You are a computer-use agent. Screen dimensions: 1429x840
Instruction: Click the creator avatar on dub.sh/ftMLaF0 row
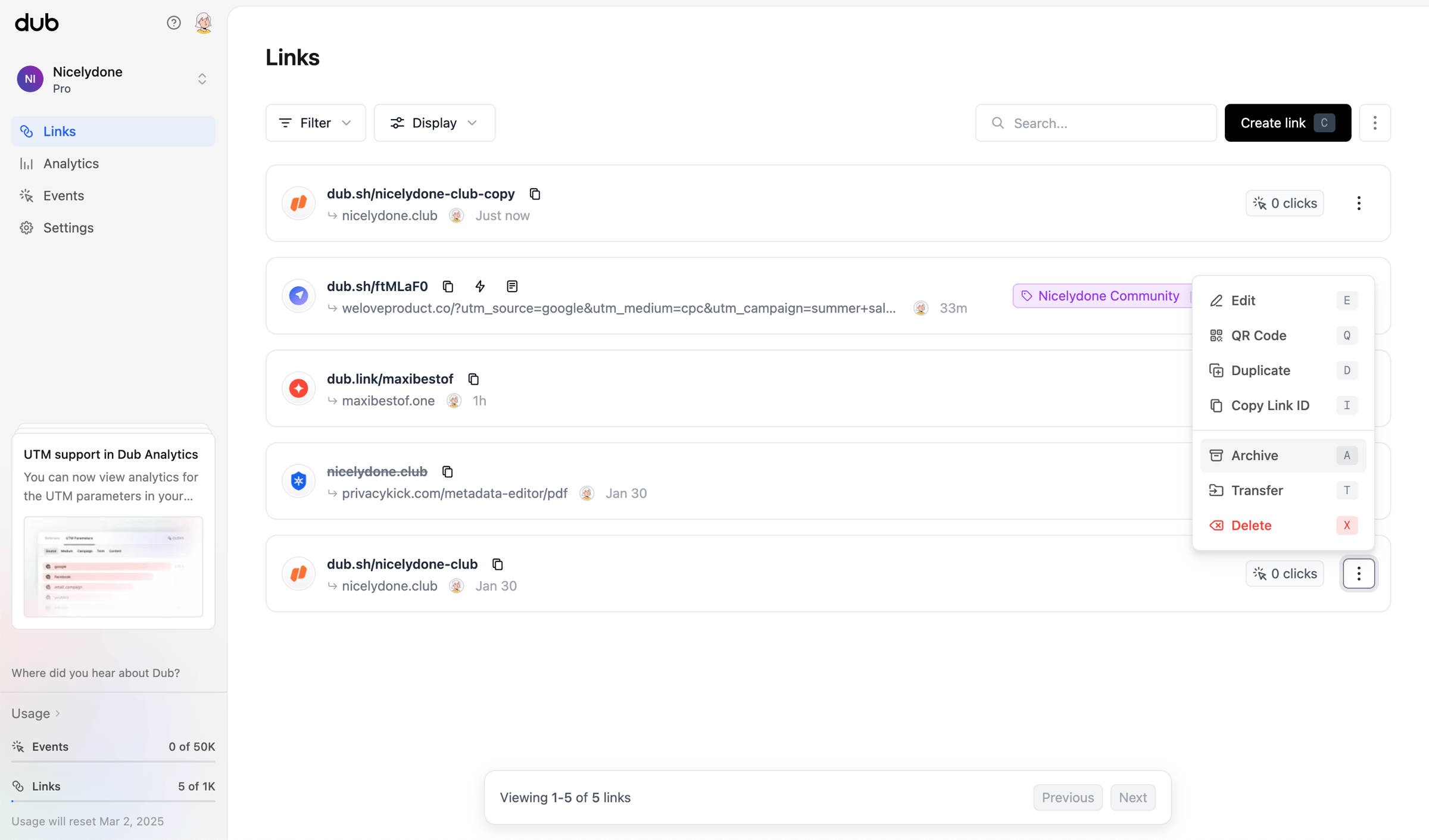tap(921, 308)
